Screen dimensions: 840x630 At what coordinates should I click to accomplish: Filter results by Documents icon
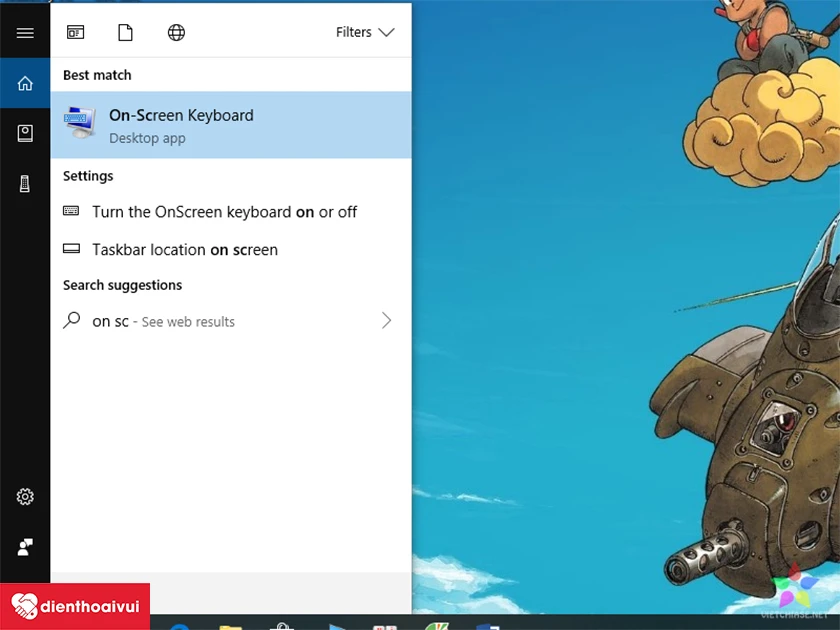[125, 33]
